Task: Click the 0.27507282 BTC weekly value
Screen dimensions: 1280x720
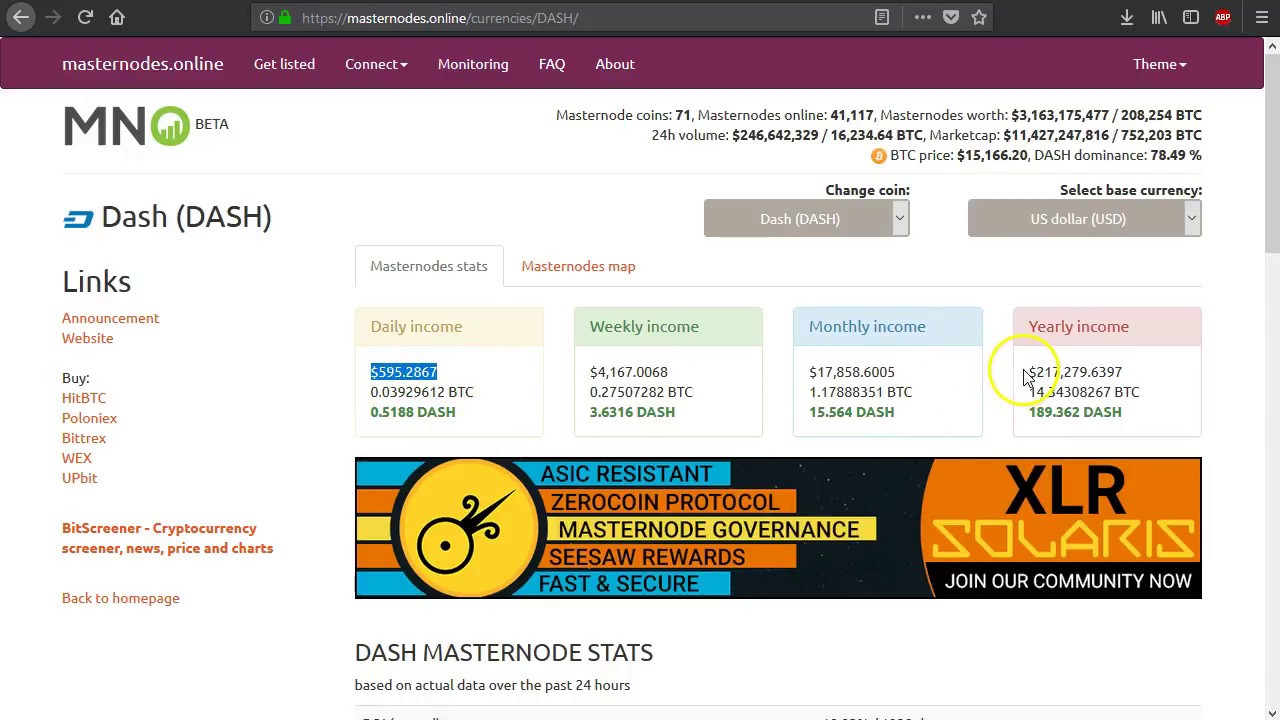Action: tap(641, 392)
